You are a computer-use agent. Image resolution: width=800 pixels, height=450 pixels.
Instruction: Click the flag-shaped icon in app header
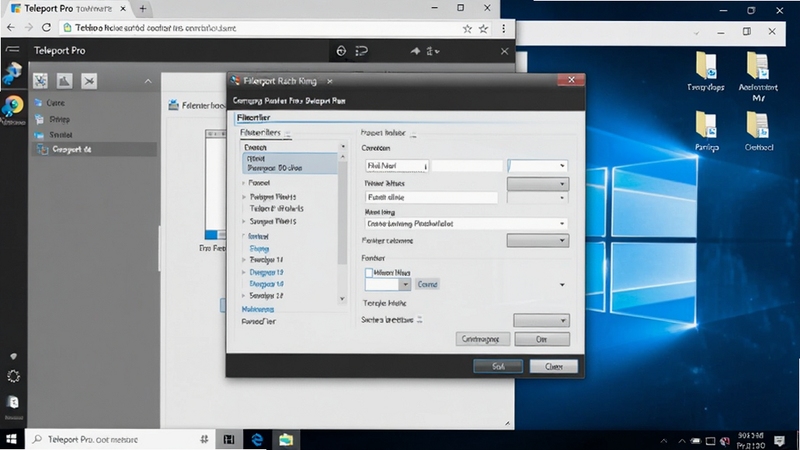(x=362, y=51)
